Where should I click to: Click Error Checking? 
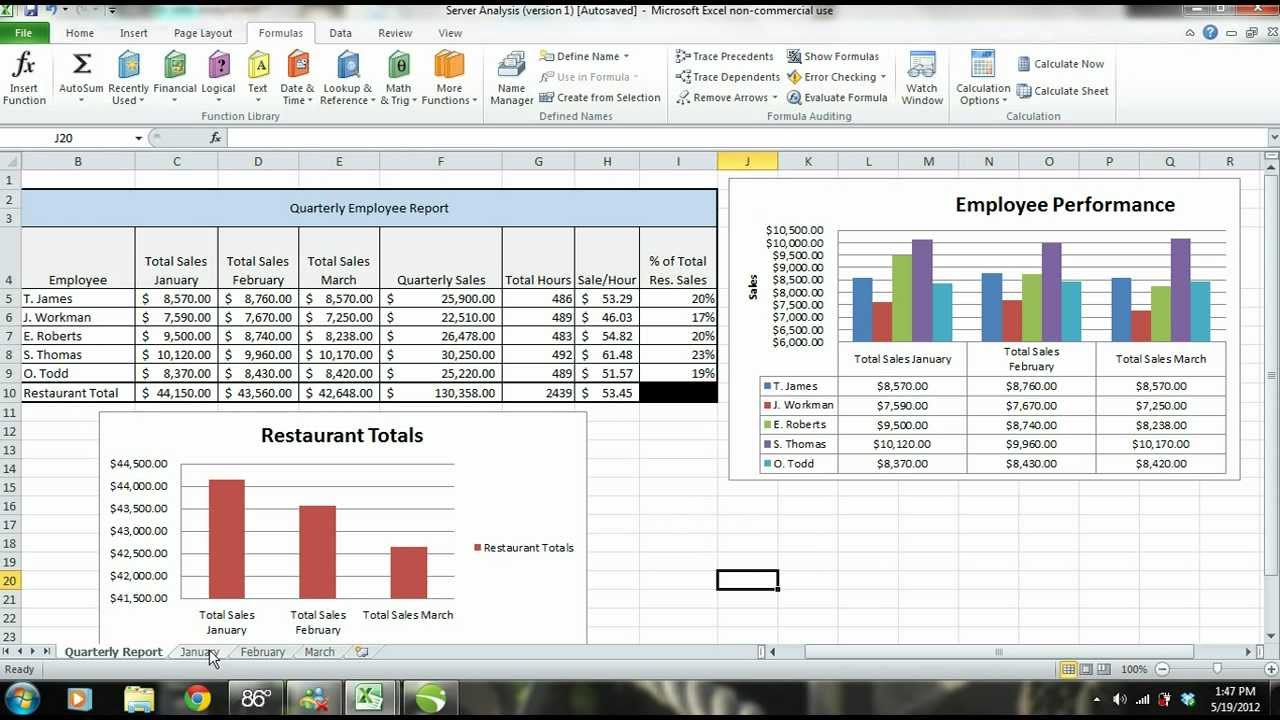831,77
